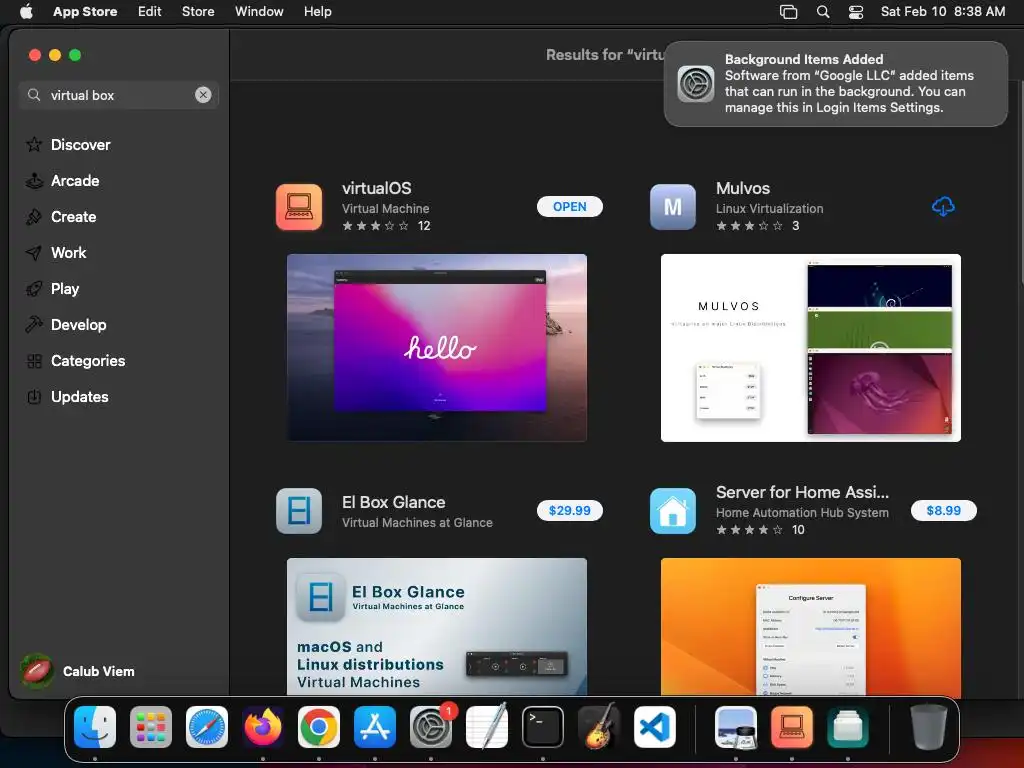Open the App Store menu

coord(85,12)
